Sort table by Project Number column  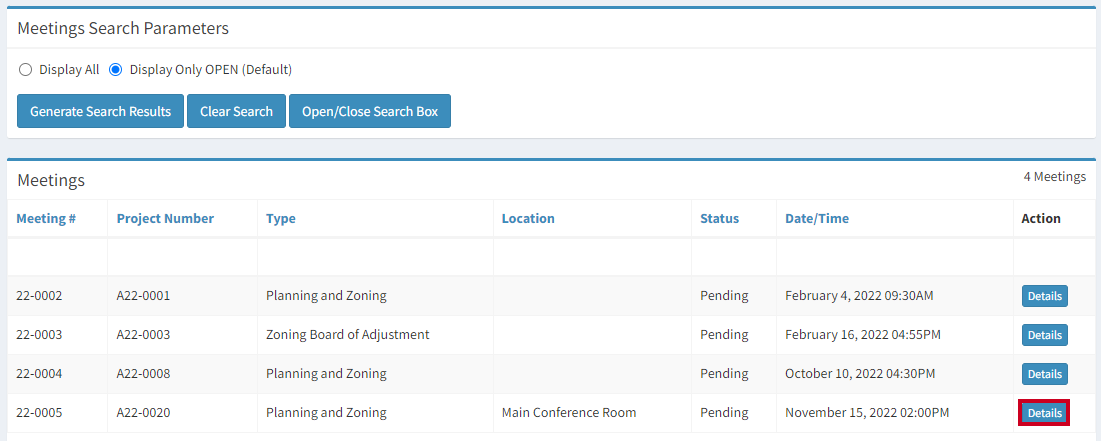coord(165,218)
